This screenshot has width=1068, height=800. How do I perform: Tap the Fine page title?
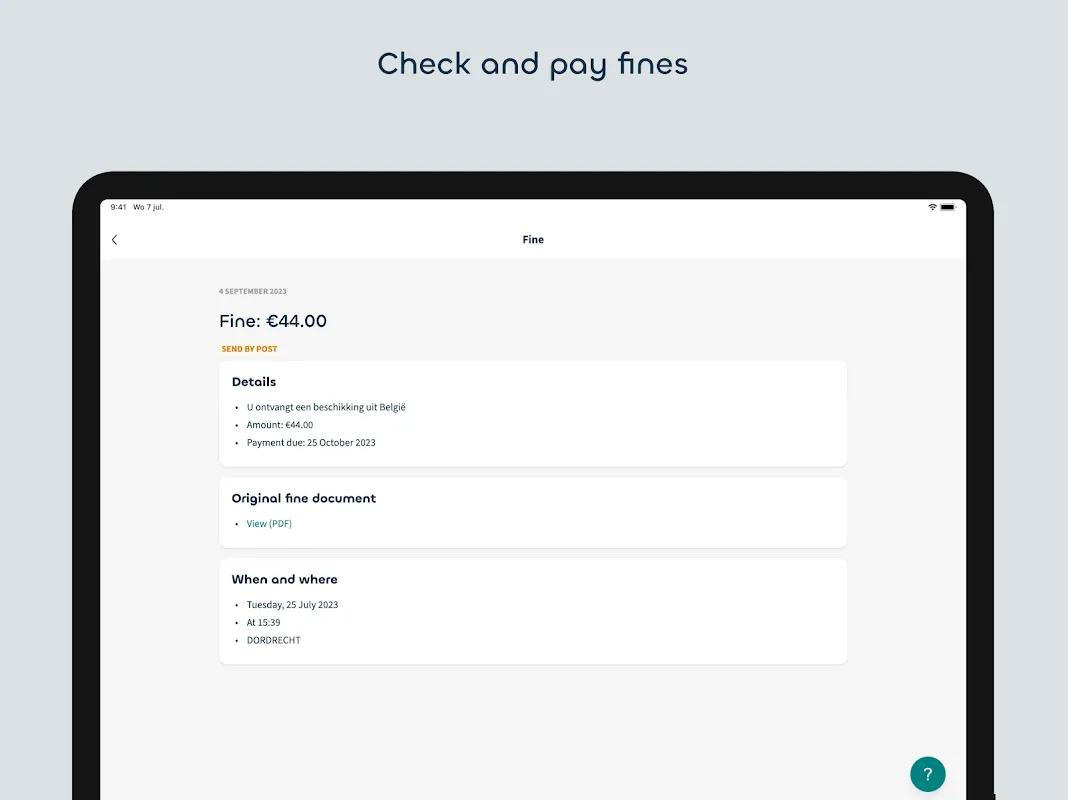pos(533,240)
